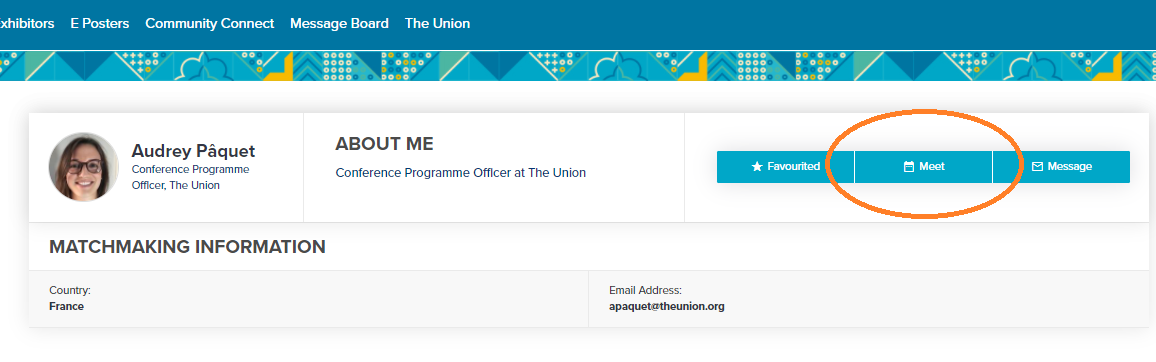
Task: Click the name Audrey Pâquet
Action: pyautogui.click(x=193, y=151)
